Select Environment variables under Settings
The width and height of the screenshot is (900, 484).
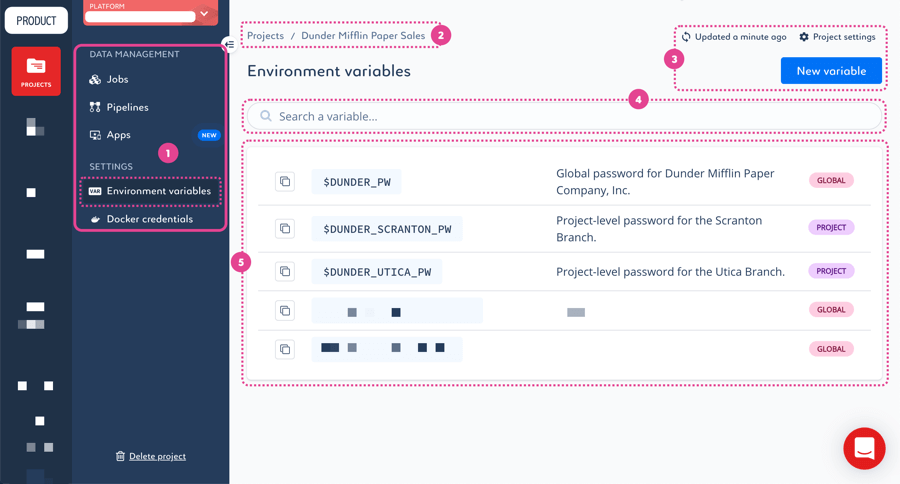coord(150,191)
